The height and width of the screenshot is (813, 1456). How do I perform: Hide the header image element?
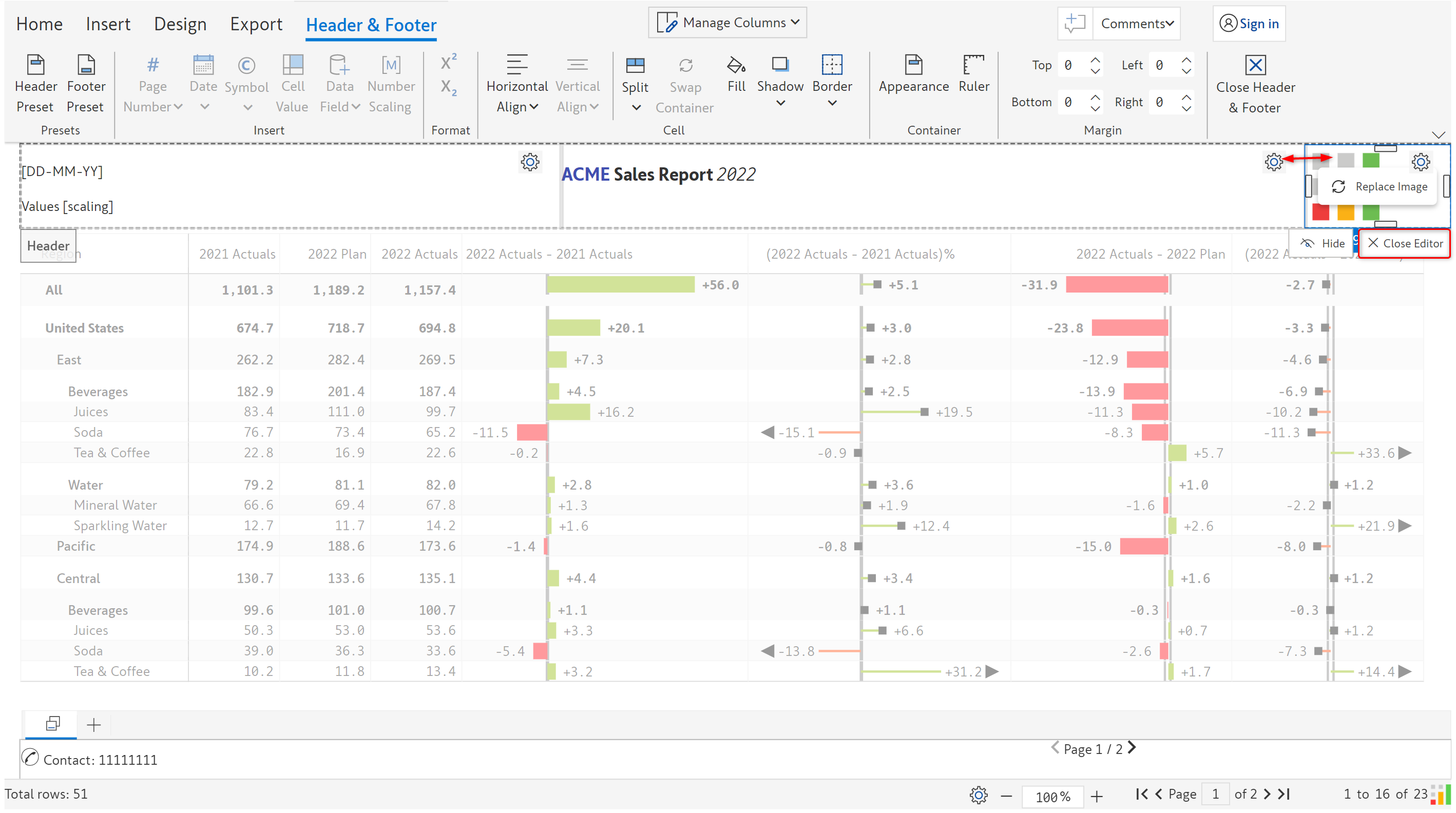[x=1322, y=243]
